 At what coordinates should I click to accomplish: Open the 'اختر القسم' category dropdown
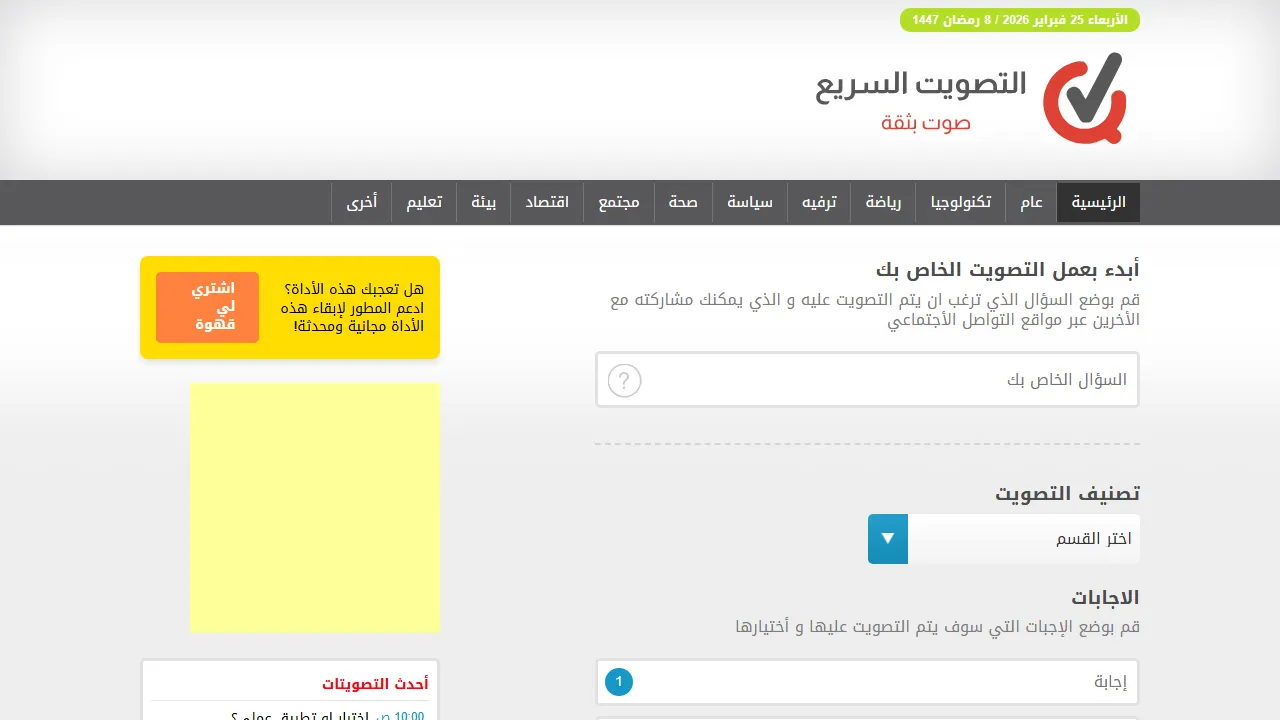[1020, 539]
